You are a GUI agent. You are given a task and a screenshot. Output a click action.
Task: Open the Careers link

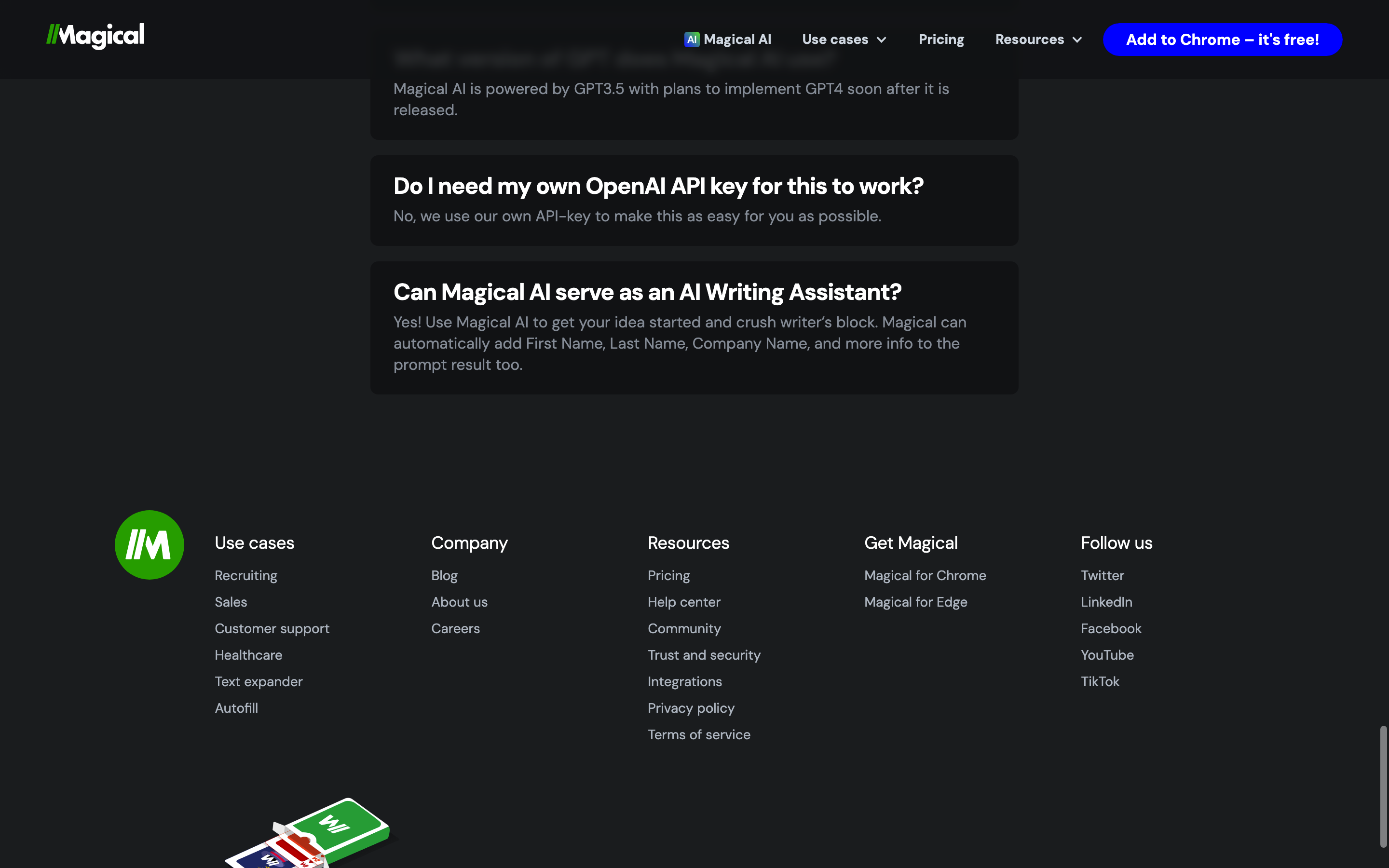pyautogui.click(x=455, y=628)
